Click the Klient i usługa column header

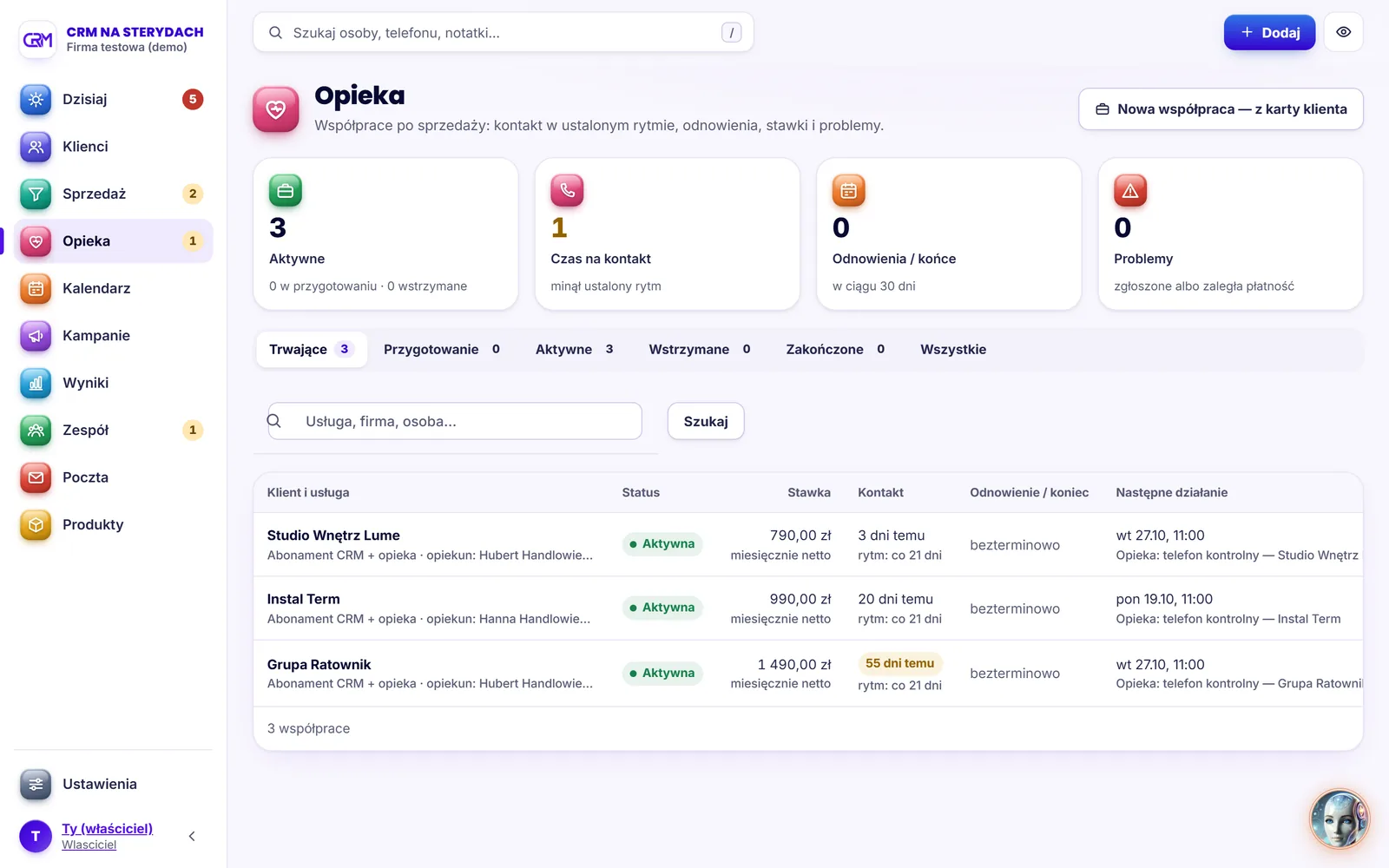308,492
